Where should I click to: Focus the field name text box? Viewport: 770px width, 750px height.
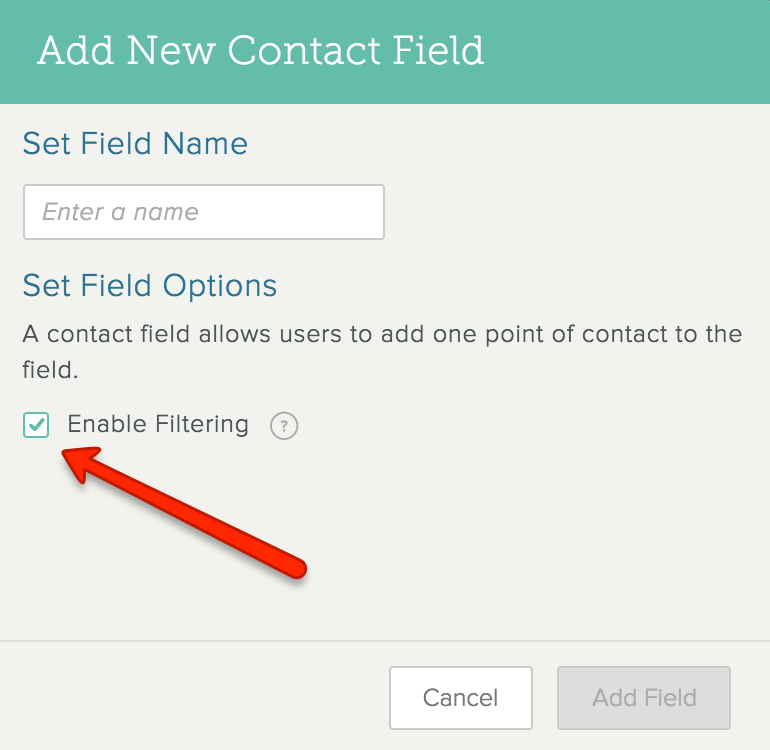coord(204,212)
